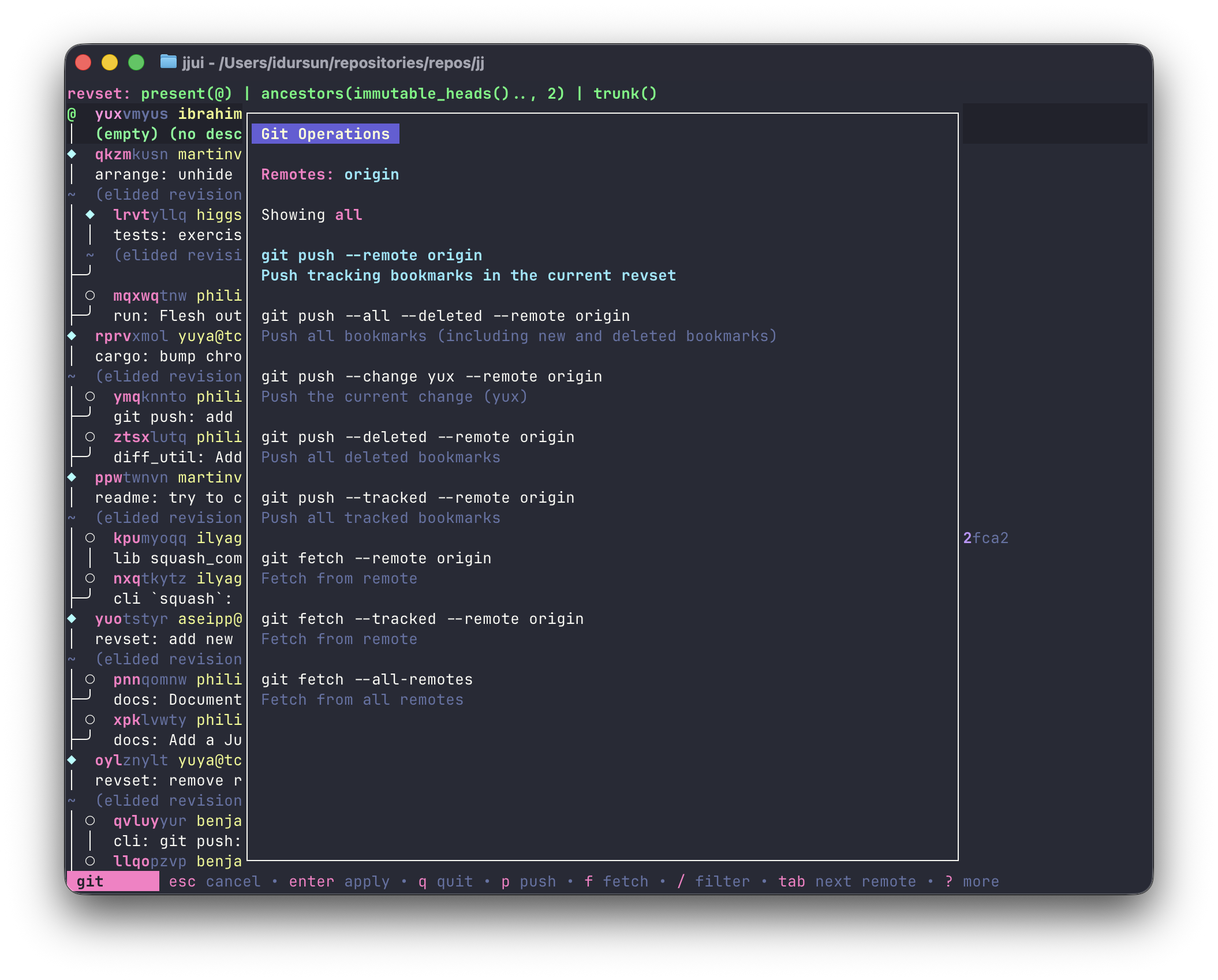1218x980 pixels.
Task: Select the @ working copy marker for yuxvmyus
Action: 72,114
